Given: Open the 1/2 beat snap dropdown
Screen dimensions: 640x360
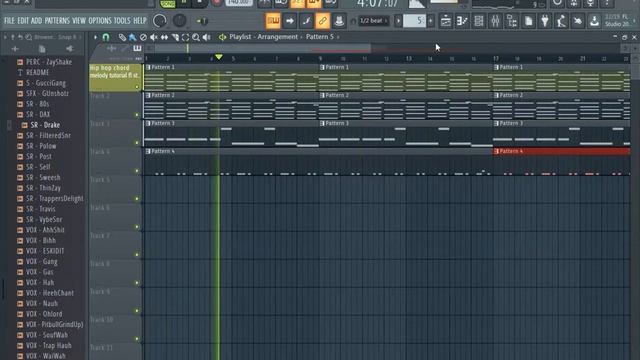Looking at the screenshot, I should click(x=373, y=21).
